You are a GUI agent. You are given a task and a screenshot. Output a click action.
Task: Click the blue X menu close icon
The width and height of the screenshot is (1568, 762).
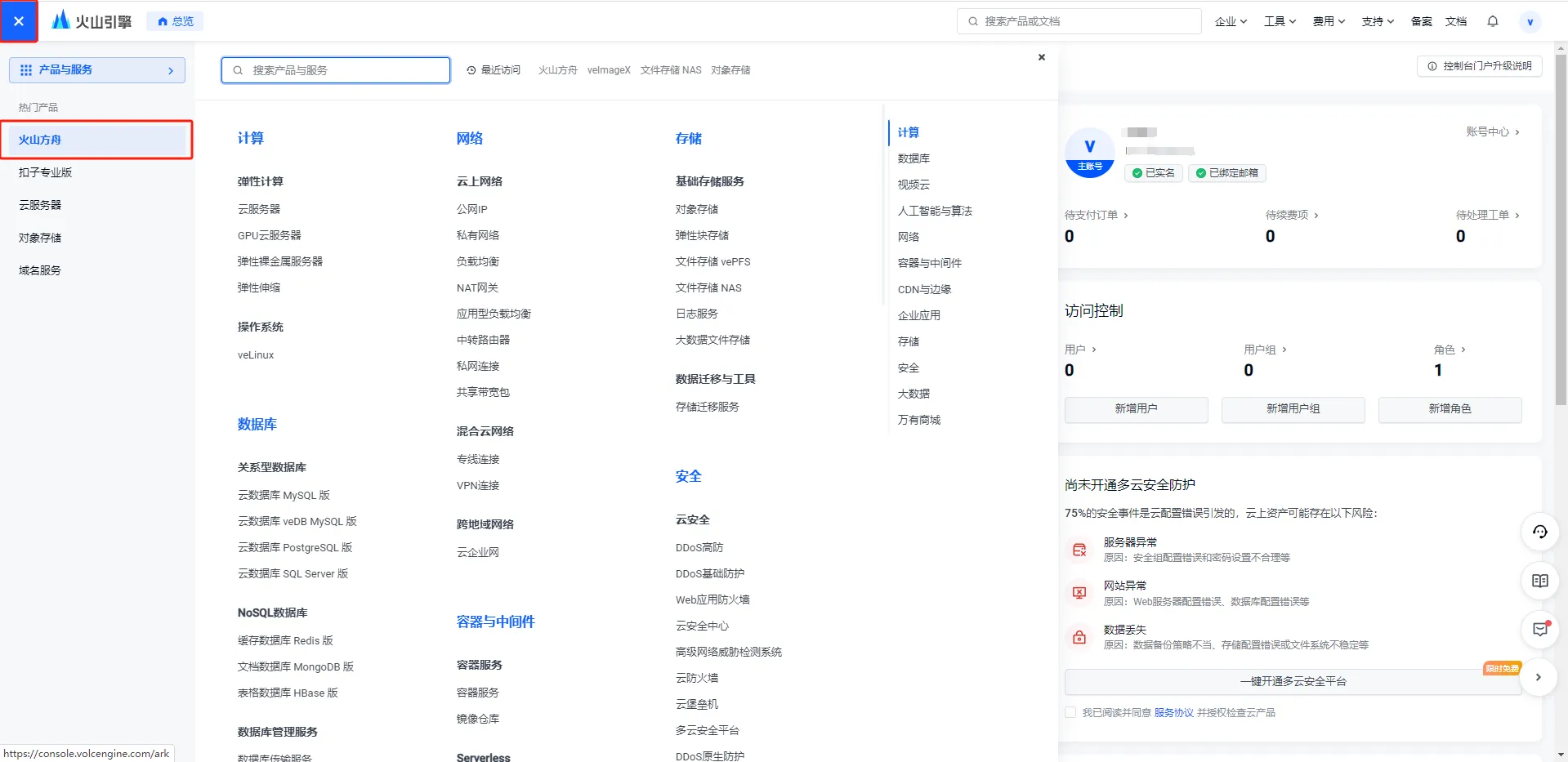click(19, 21)
